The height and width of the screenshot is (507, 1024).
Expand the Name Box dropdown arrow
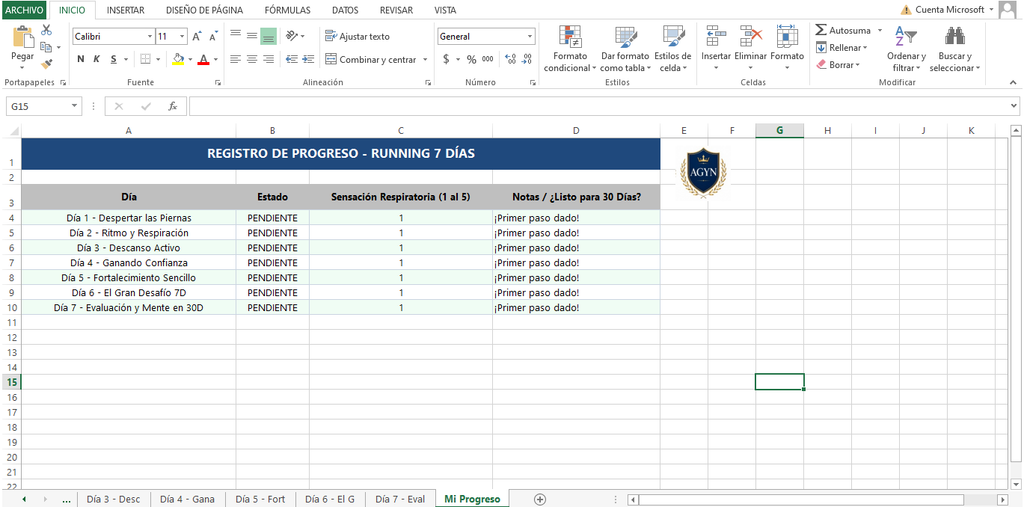coord(74,106)
